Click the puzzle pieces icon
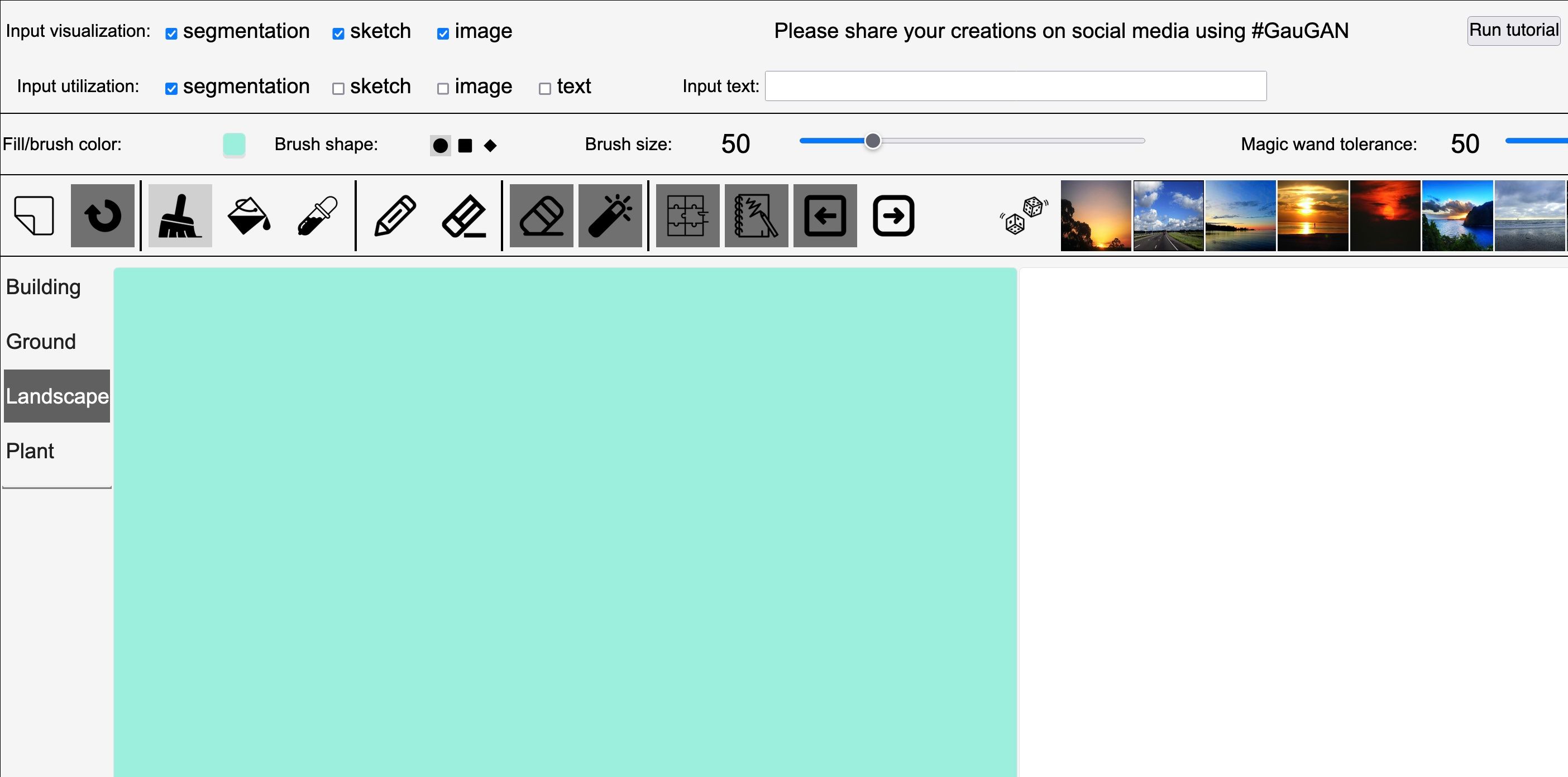Screen dimensions: 1568x777 point(687,215)
